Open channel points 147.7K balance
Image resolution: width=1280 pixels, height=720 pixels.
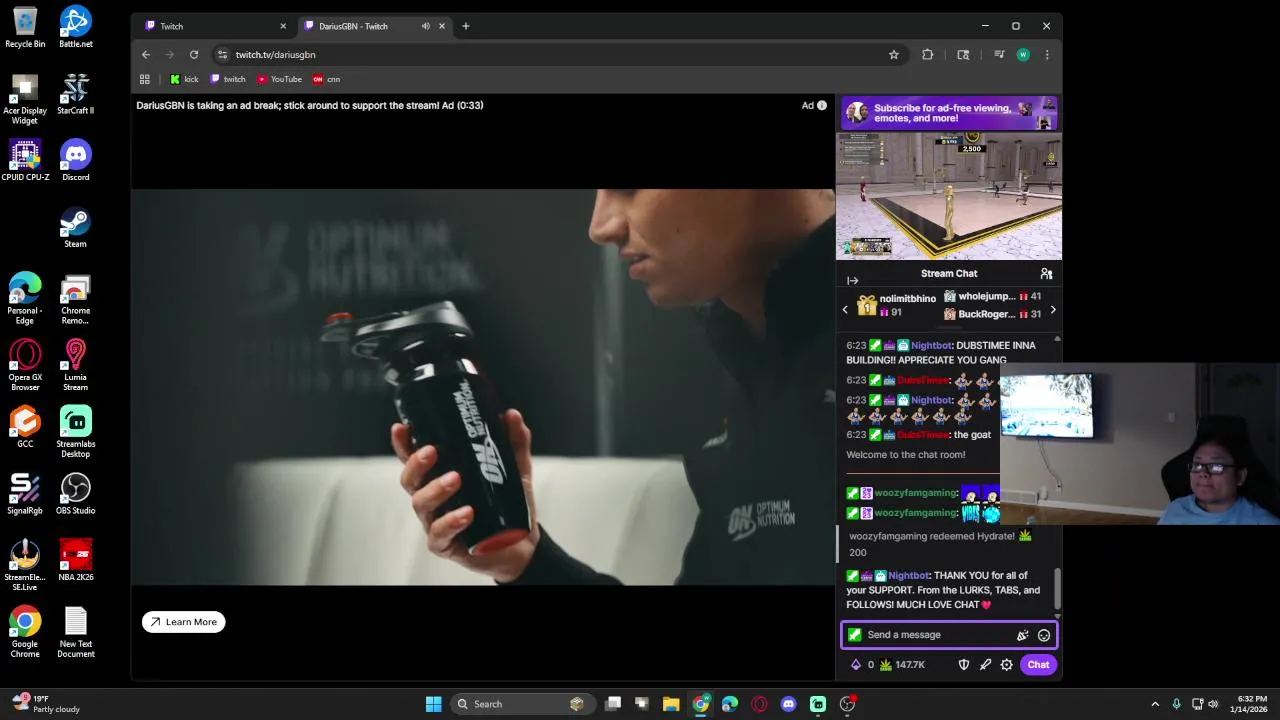point(902,665)
